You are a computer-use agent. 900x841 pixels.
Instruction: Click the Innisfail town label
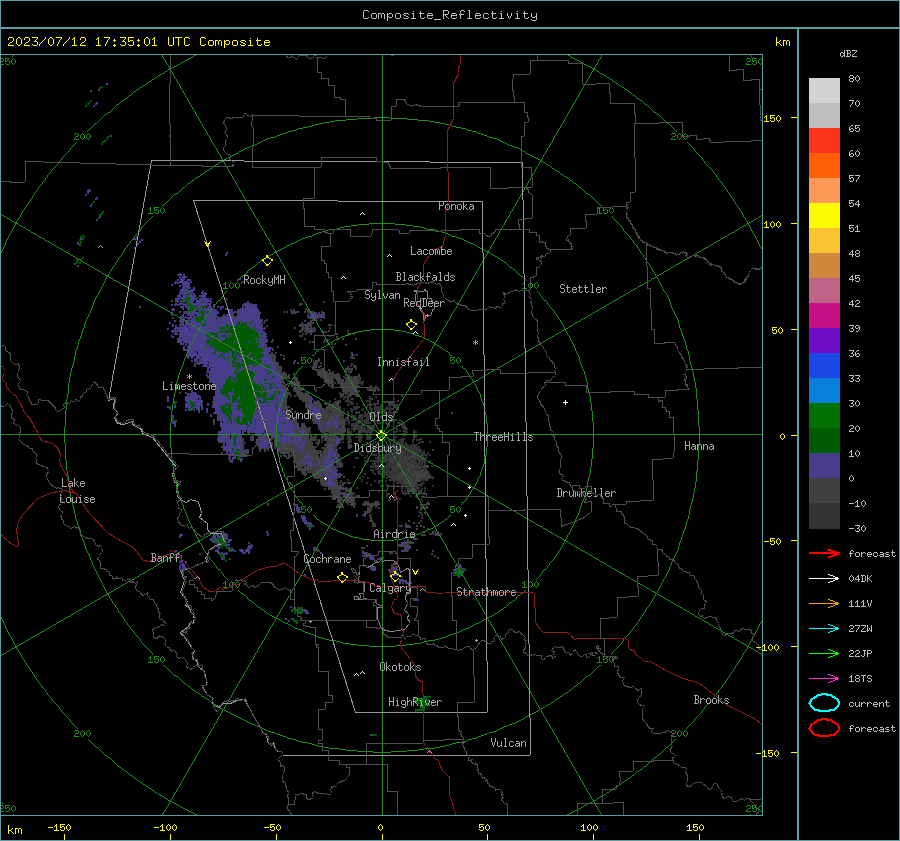403,362
